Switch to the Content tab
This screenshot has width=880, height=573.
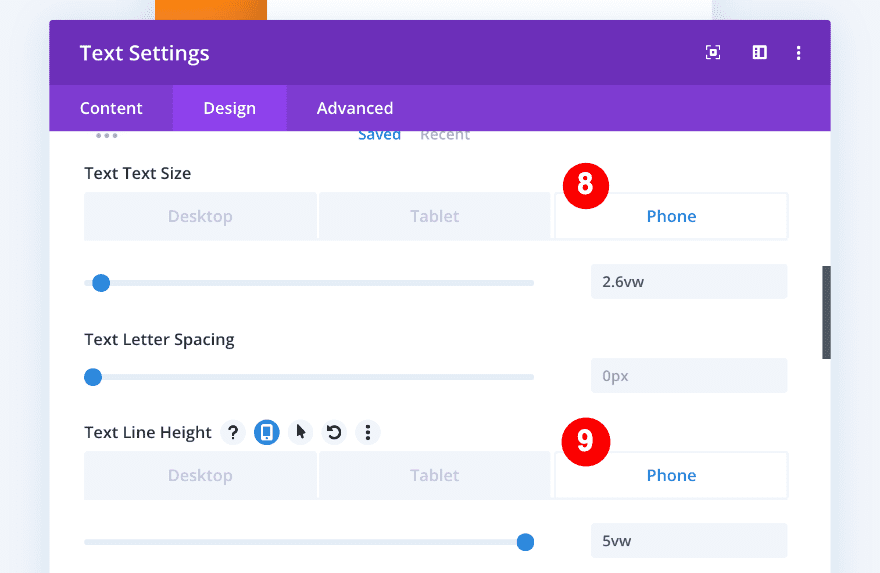(x=111, y=108)
